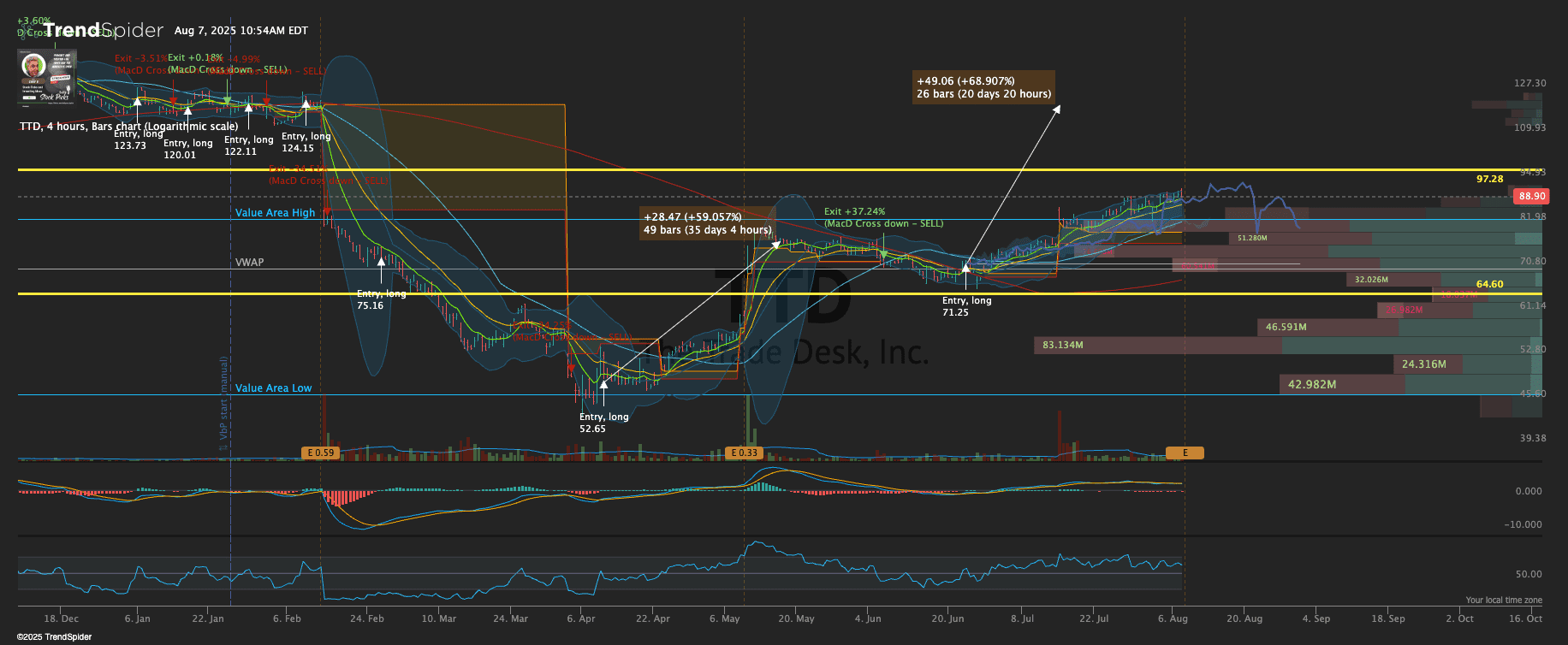Click 109.93 on the price axis
The height and width of the screenshot is (645, 1568).
point(1529,127)
